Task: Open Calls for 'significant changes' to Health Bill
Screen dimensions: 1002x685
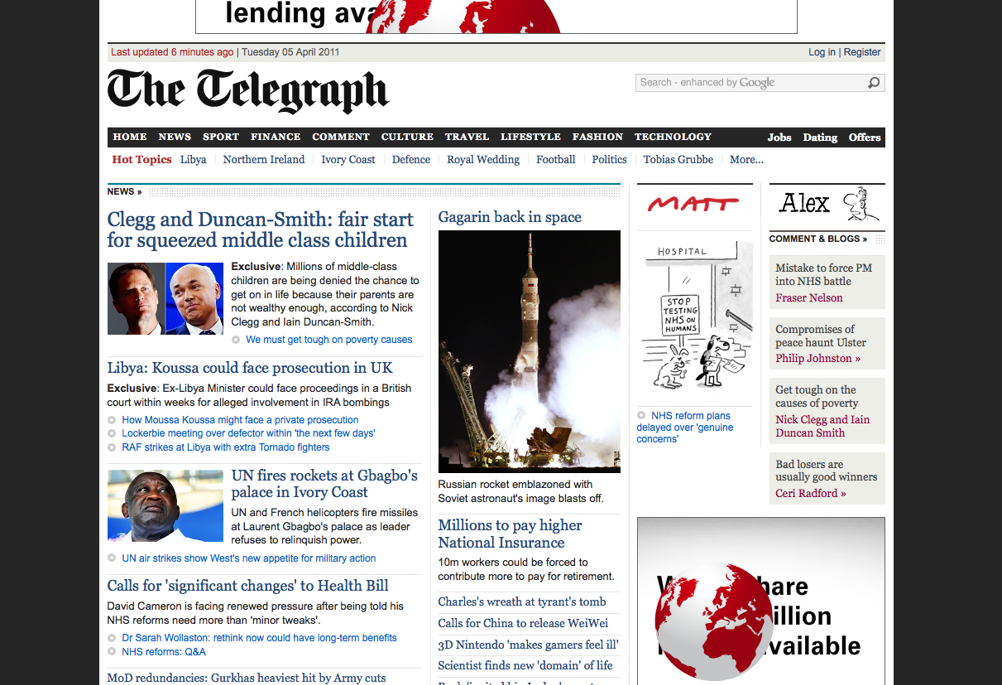Action: 248,586
